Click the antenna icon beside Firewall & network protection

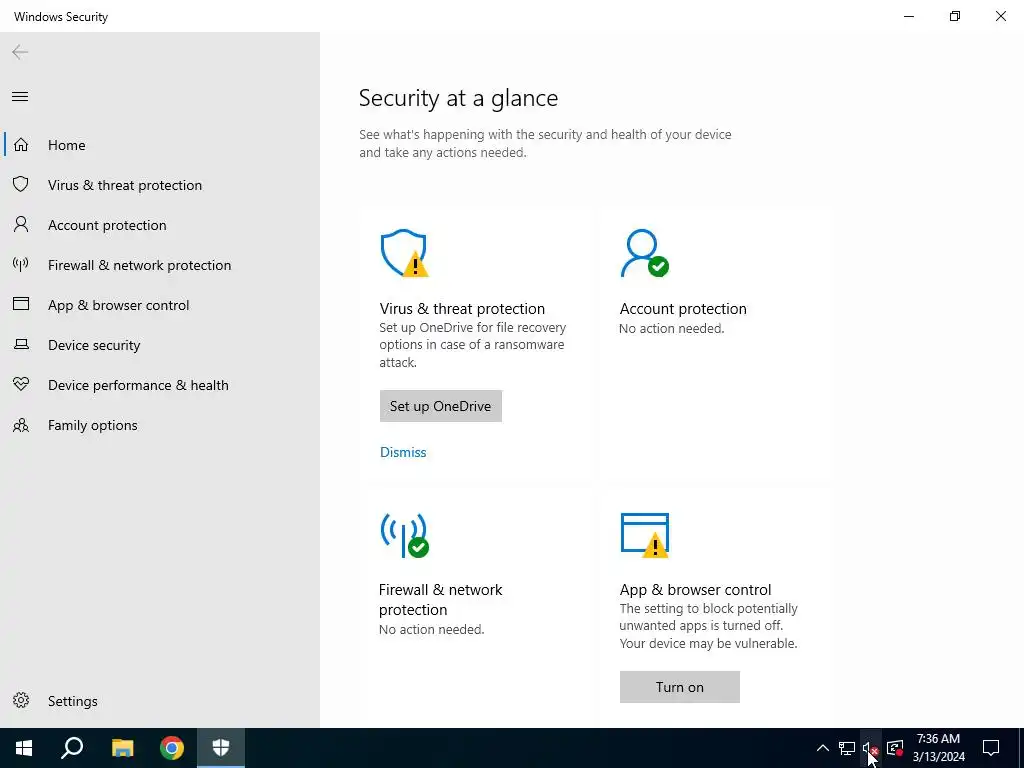click(21, 264)
